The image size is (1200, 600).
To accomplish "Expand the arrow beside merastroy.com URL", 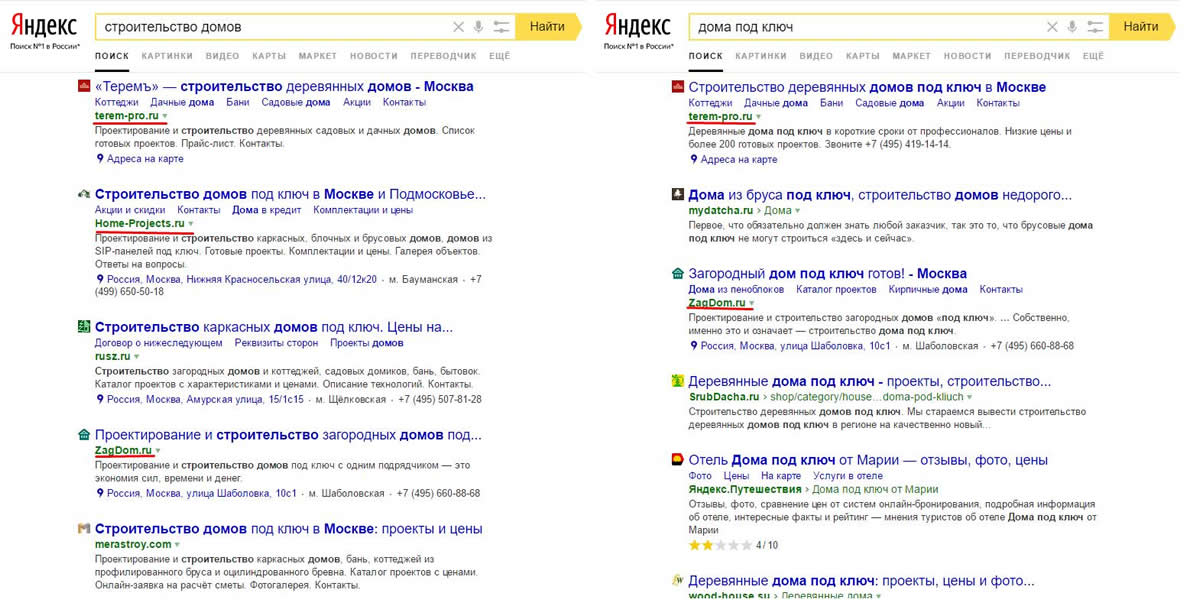I will 178,545.
